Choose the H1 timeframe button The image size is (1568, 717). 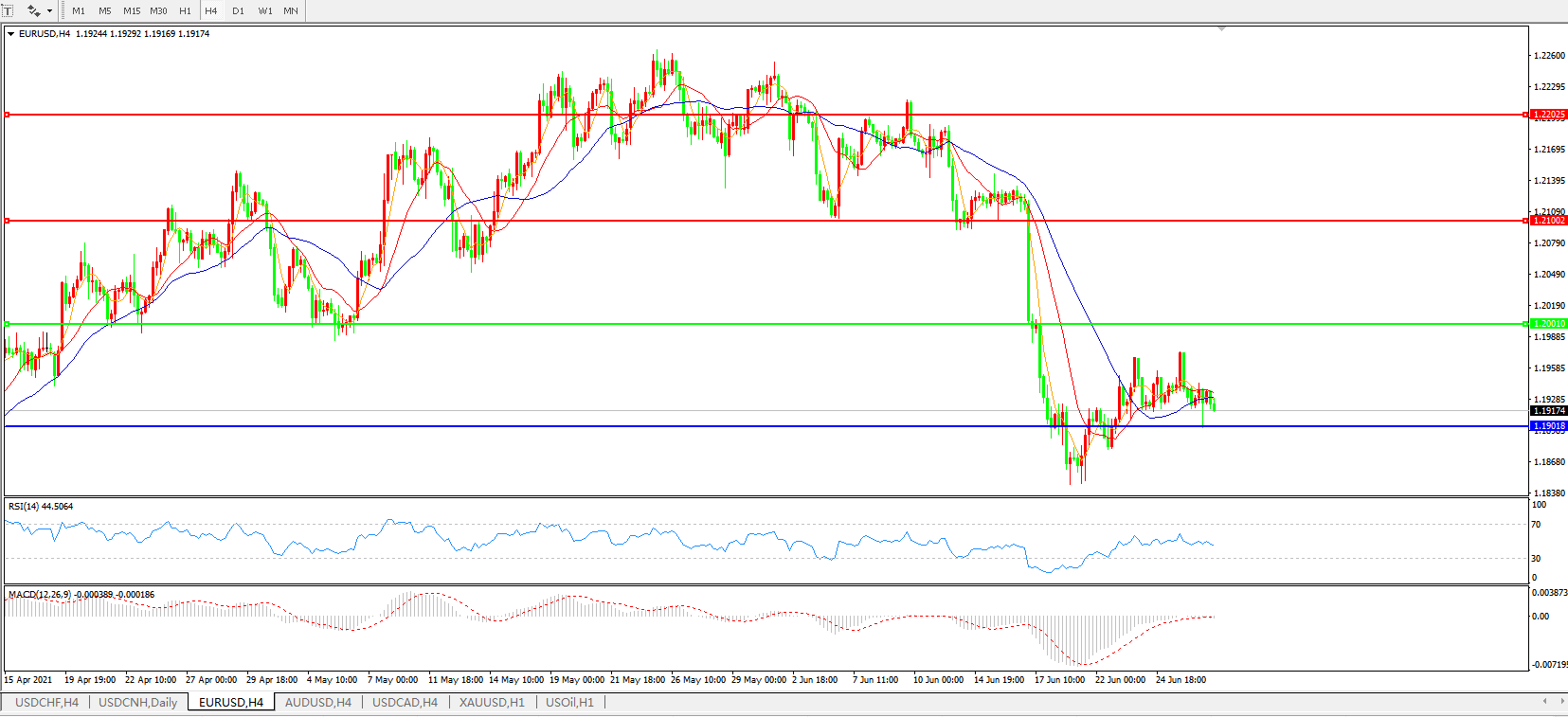point(185,11)
